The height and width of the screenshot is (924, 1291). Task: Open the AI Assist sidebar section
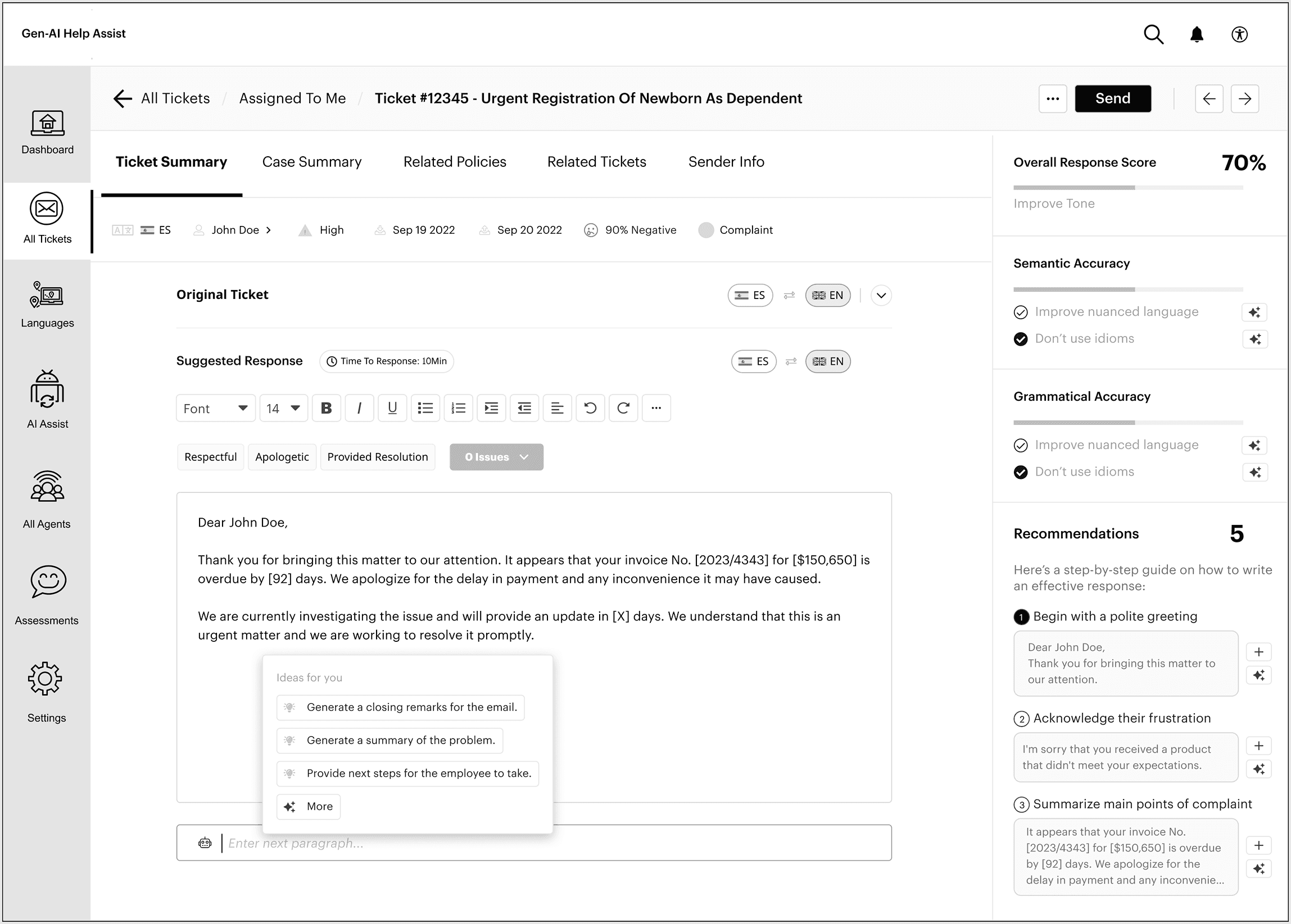coord(47,400)
